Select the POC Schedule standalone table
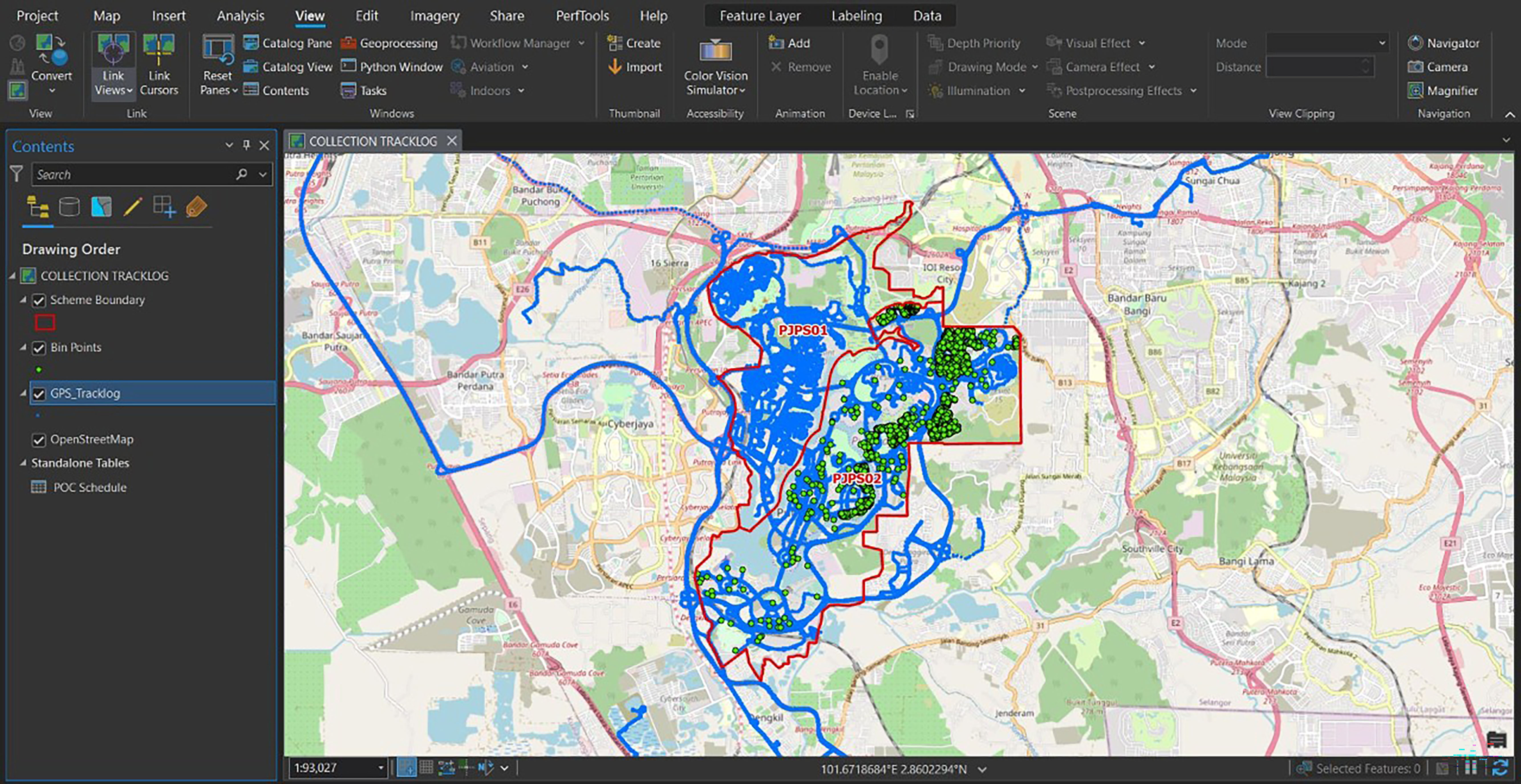The width and height of the screenshot is (1521, 784). [x=90, y=488]
